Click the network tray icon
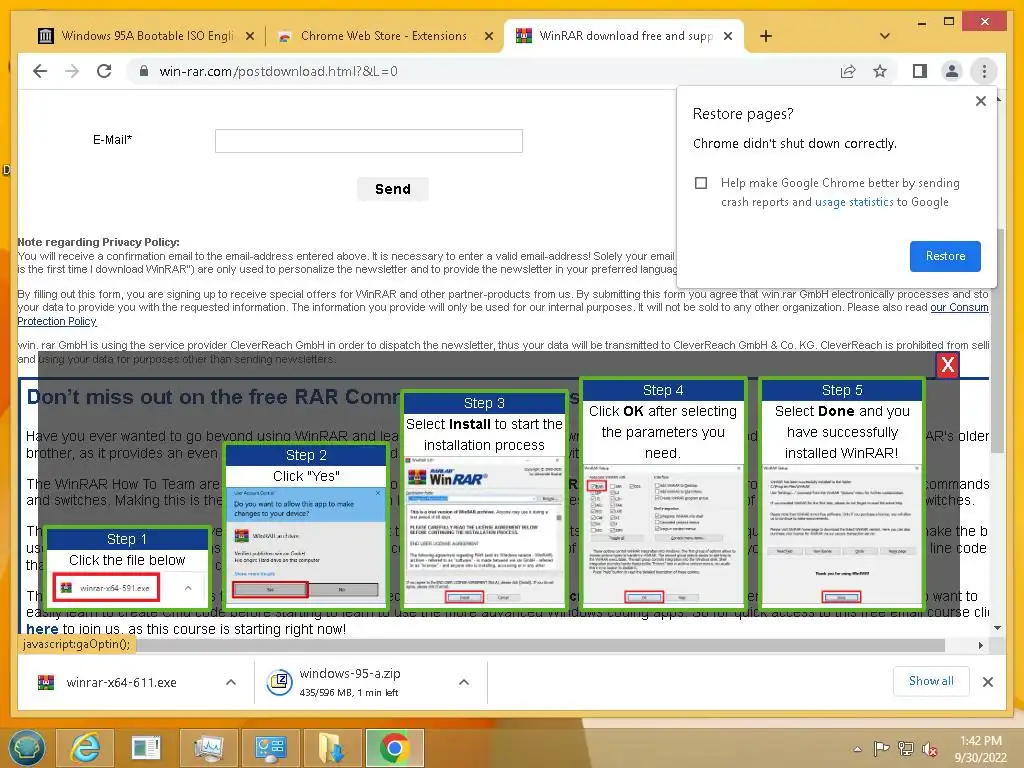This screenshot has width=1024, height=768. click(906, 748)
